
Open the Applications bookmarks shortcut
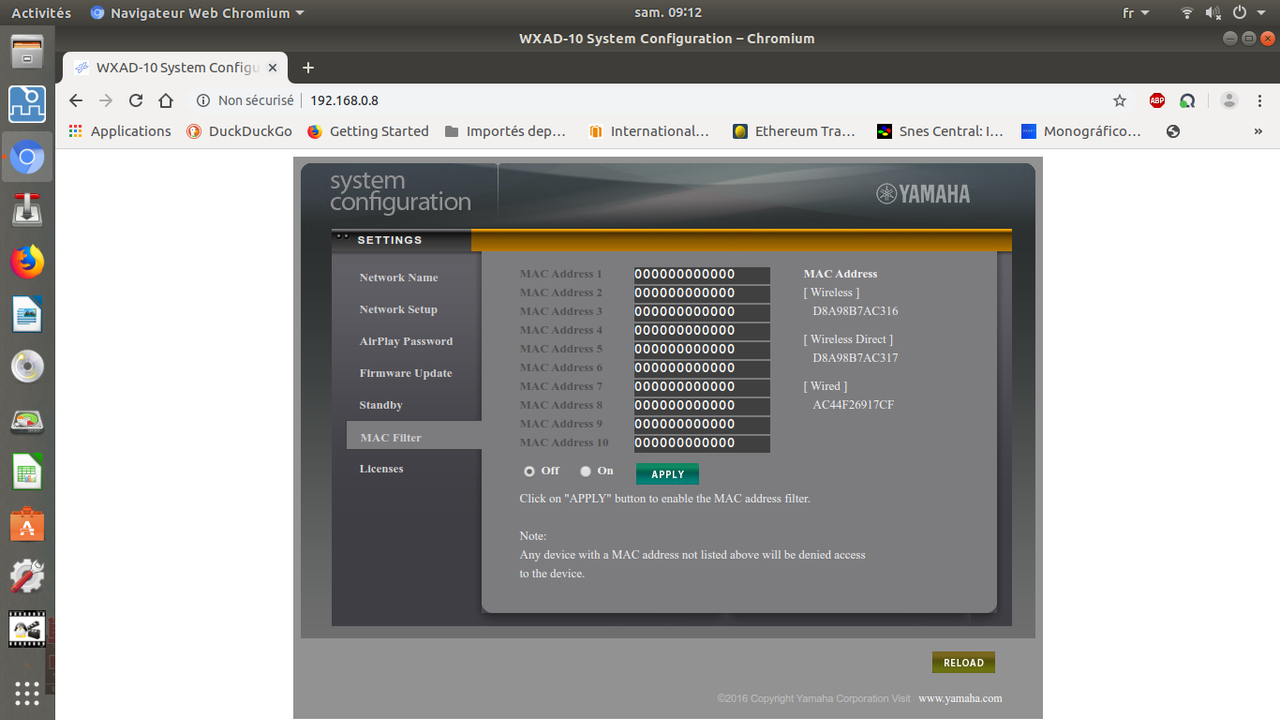tap(119, 131)
